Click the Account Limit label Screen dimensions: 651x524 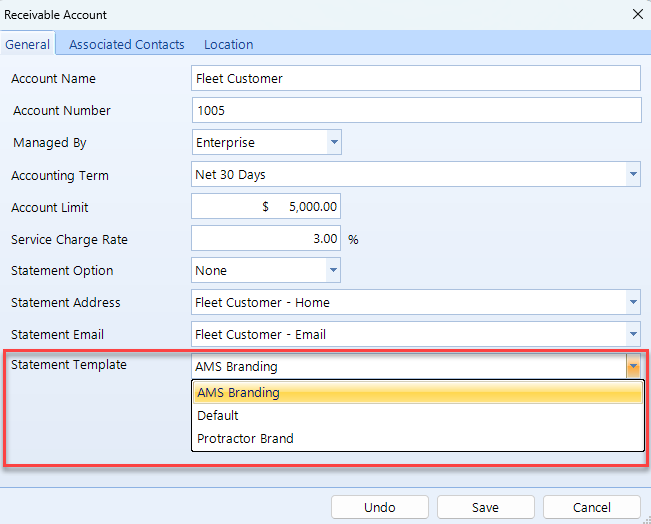click(49, 207)
